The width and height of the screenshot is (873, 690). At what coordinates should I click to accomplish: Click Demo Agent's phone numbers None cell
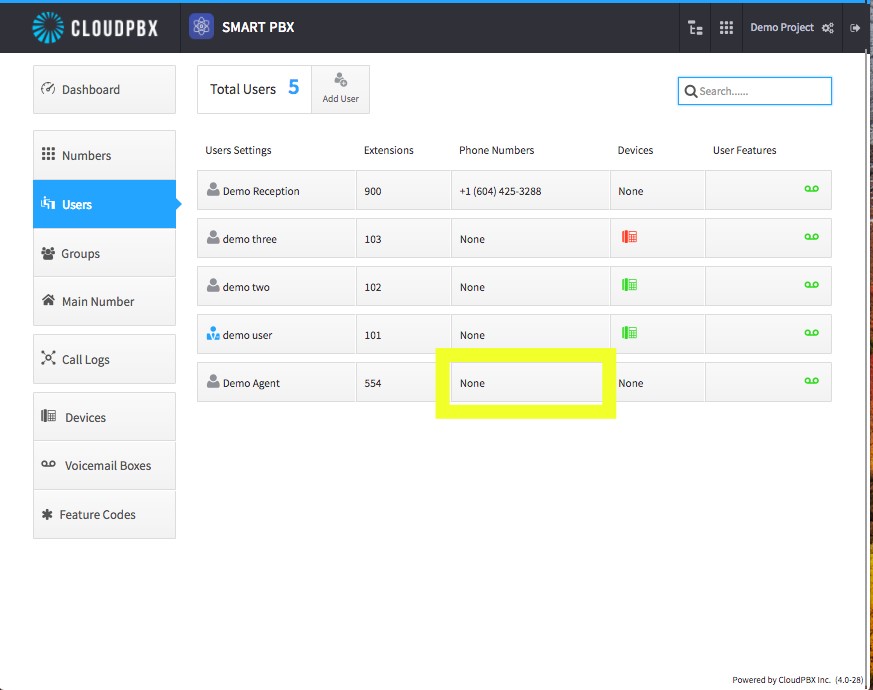pyautogui.click(x=531, y=382)
